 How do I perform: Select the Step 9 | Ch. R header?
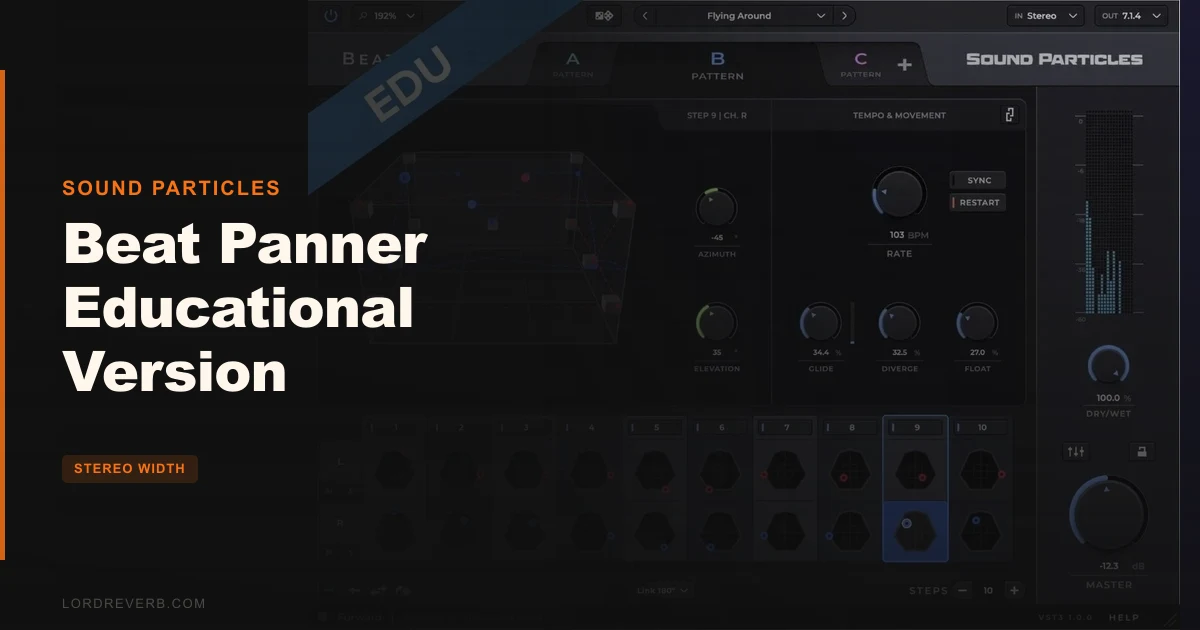[x=716, y=115]
